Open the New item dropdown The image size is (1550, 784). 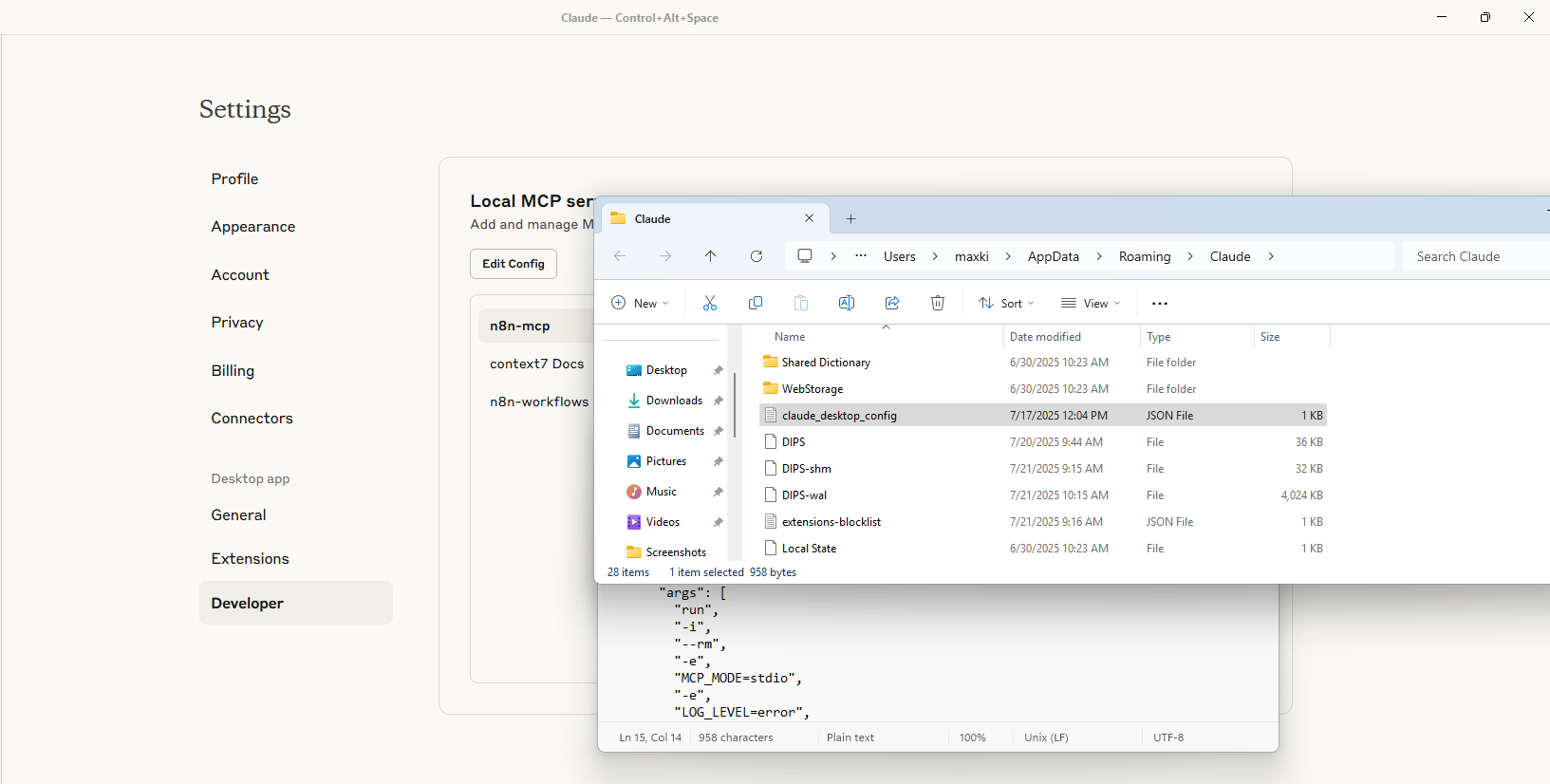pyautogui.click(x=640, y=304)
